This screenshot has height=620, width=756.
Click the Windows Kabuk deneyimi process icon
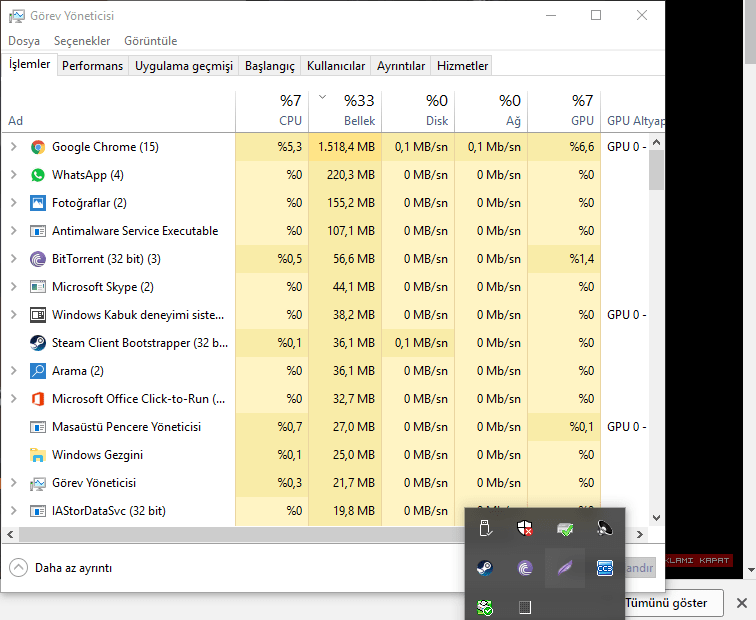pyautogui.click(x=38, y=315)
